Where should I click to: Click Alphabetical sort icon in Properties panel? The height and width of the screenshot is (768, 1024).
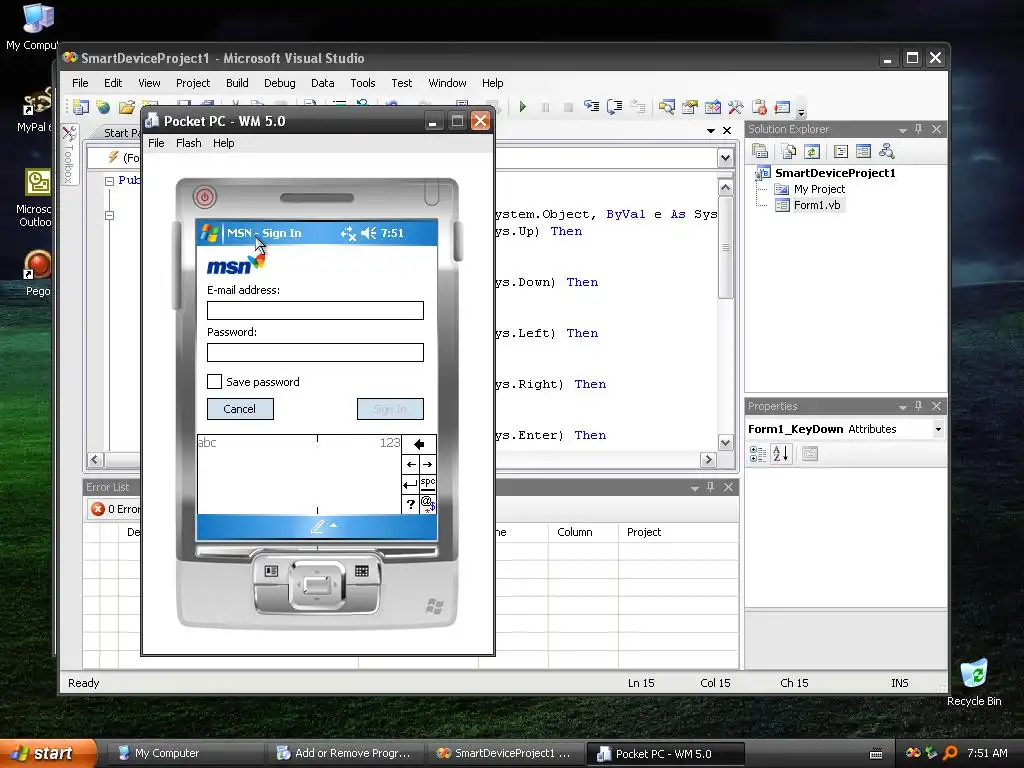(x=781, y=454)
